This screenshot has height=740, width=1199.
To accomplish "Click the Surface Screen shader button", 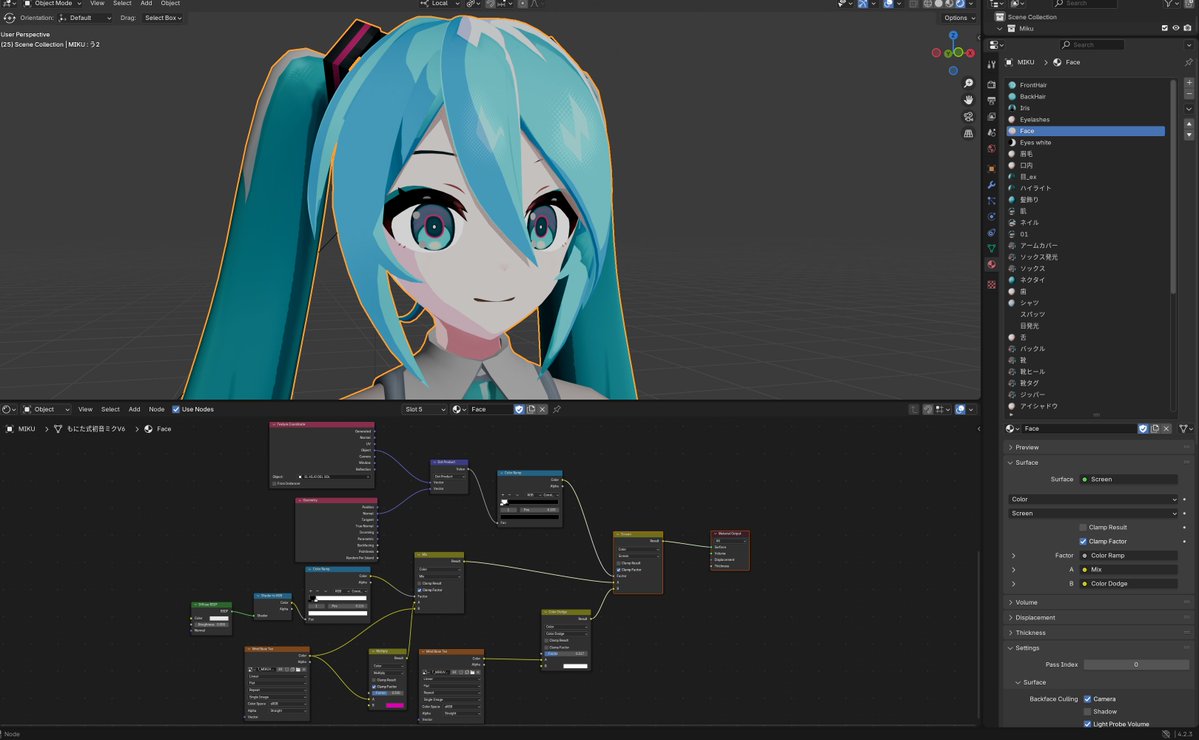I will click(1129, 479).
